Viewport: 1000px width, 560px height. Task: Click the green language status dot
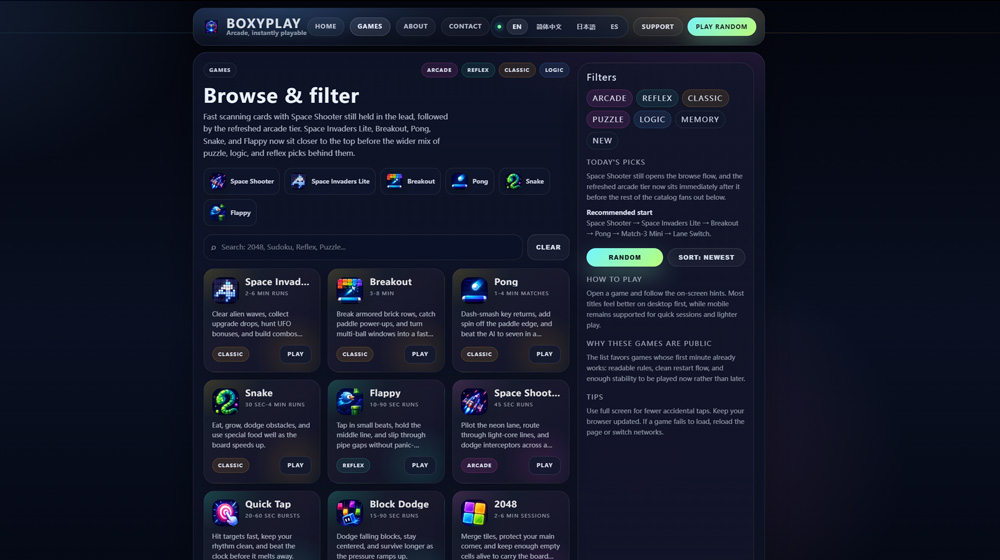click(499, 27)
